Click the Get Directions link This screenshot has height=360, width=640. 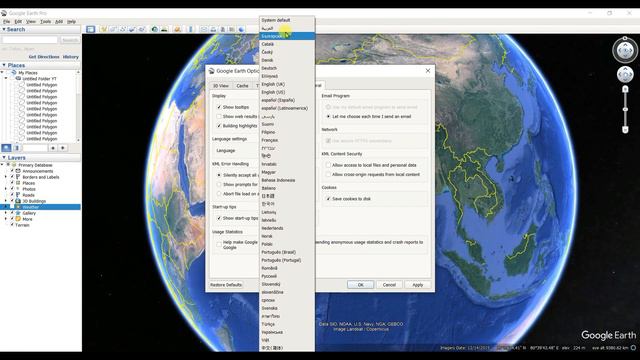44,57
